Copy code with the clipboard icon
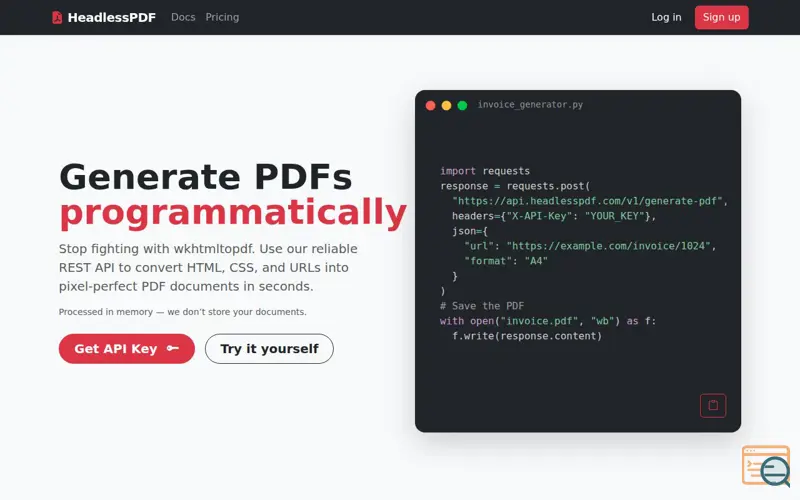Image resolution: width=800 pixels, height=500 pixels. coord(713,406)
